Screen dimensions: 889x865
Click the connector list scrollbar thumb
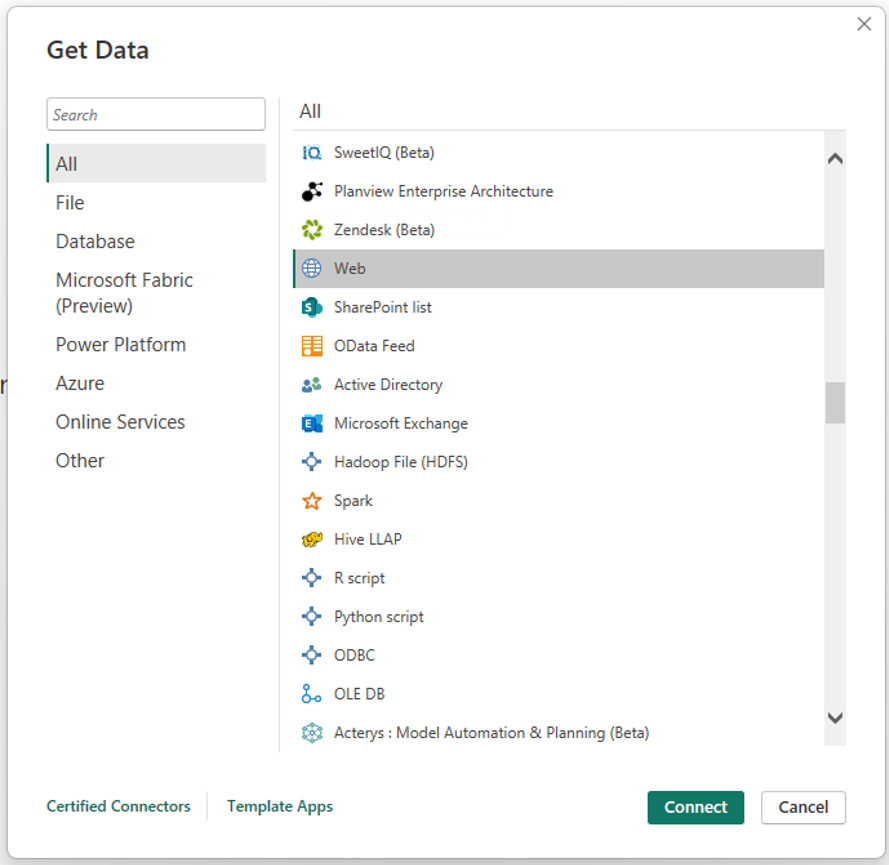[x=835, y=403]
